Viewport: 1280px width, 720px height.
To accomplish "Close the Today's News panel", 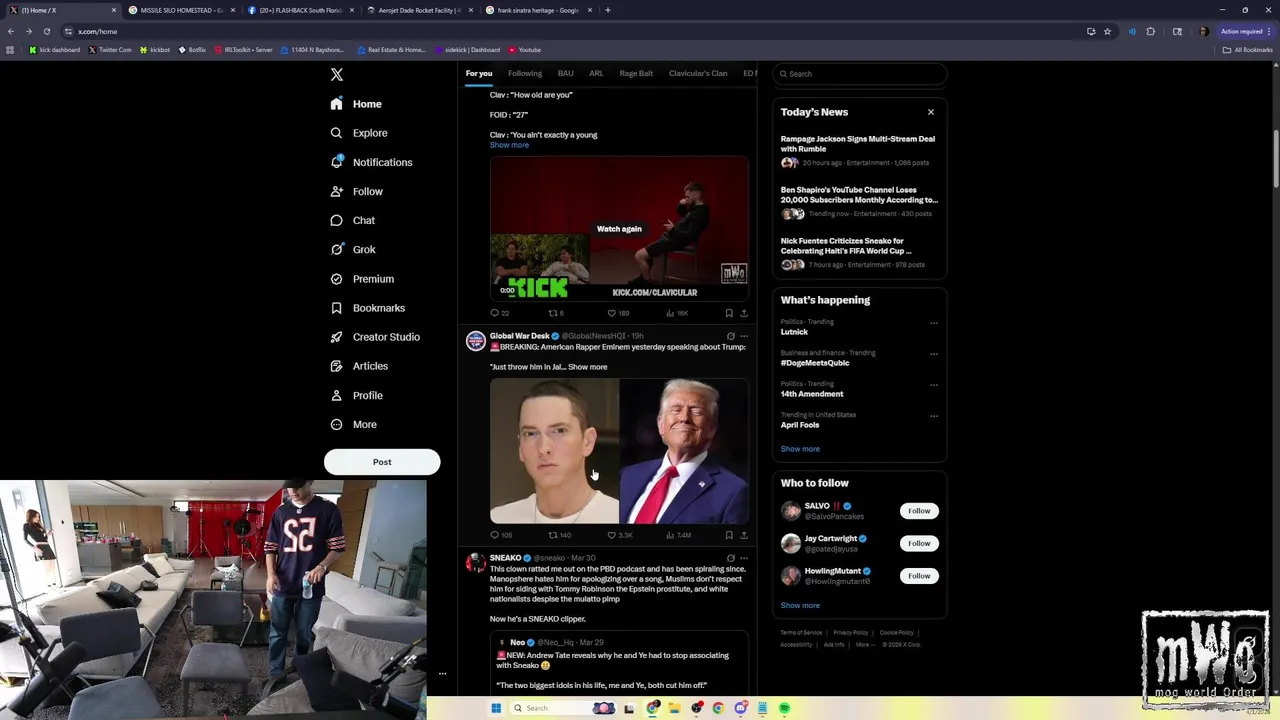I will 931,112.
